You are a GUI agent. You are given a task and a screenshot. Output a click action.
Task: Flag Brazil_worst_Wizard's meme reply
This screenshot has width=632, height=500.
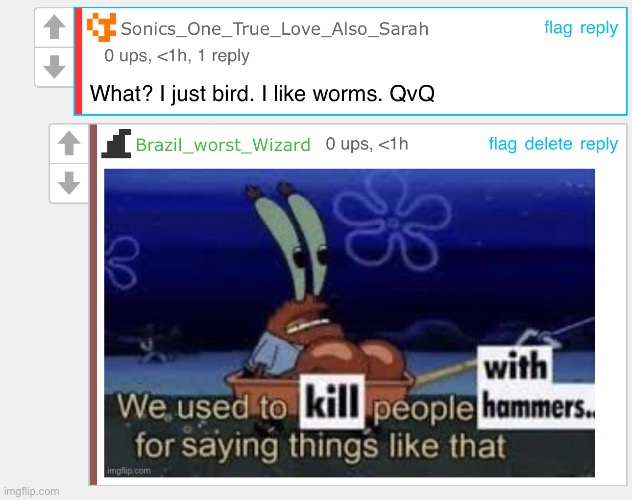pyautogui.click(x=503, y=144)
